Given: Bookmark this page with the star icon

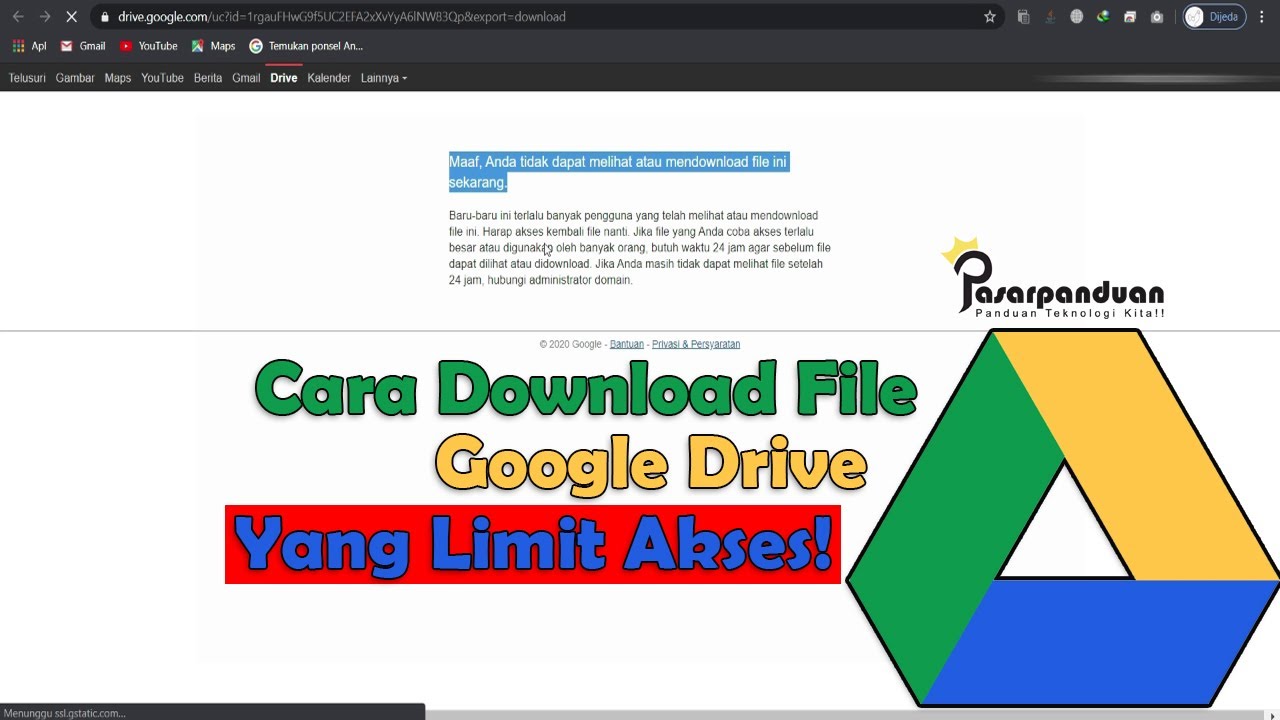Looking at the screenshot, I should click(x=990, y=16).
